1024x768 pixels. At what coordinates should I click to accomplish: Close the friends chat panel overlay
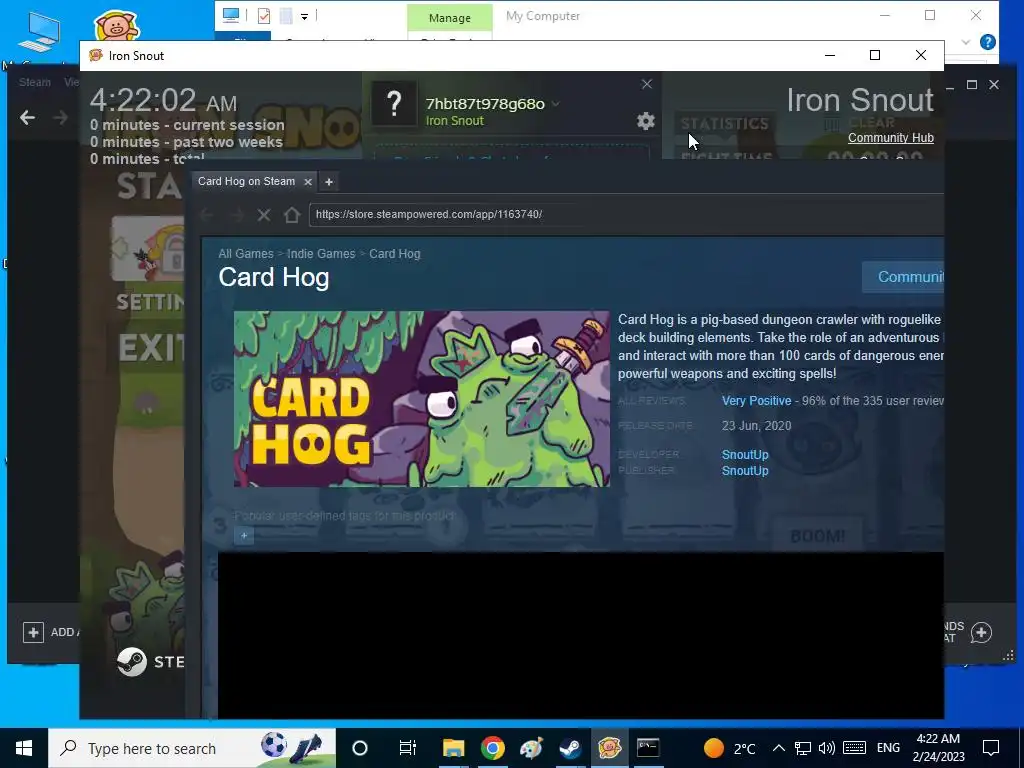point(647,84)
